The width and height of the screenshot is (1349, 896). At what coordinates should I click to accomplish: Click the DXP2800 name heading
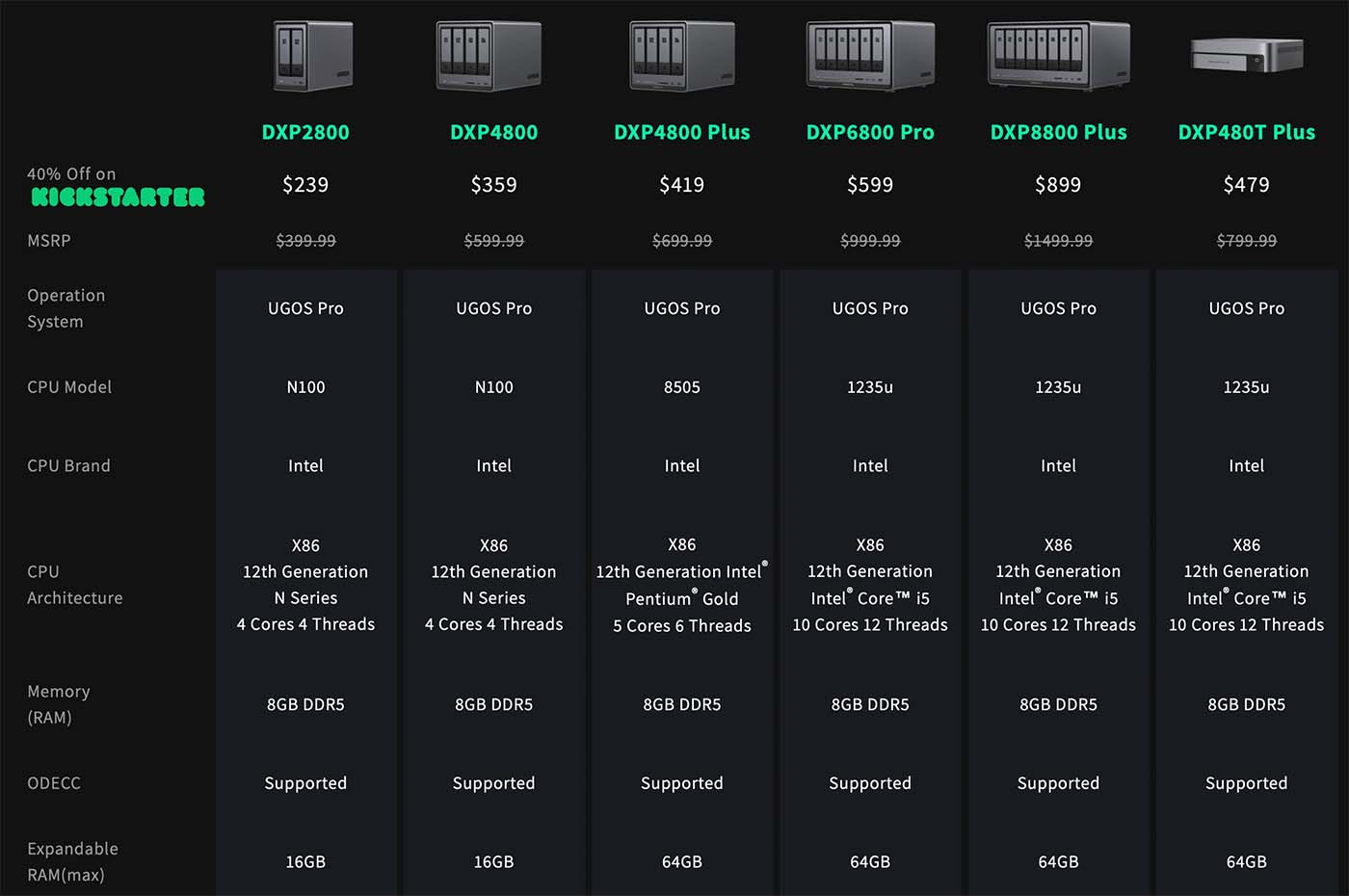pos(305,132)
